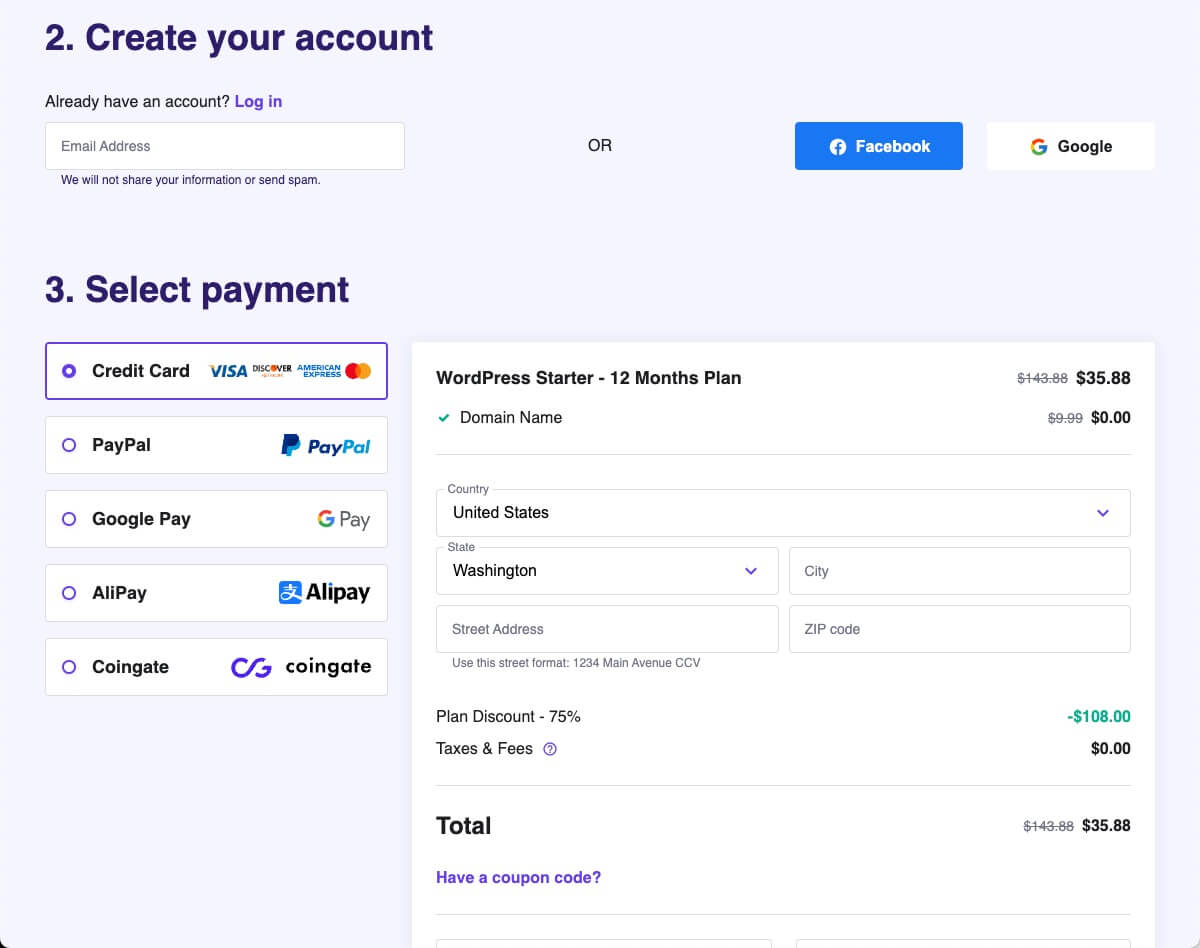
Task: Click the American Express logo
Action: pos(319,371)
